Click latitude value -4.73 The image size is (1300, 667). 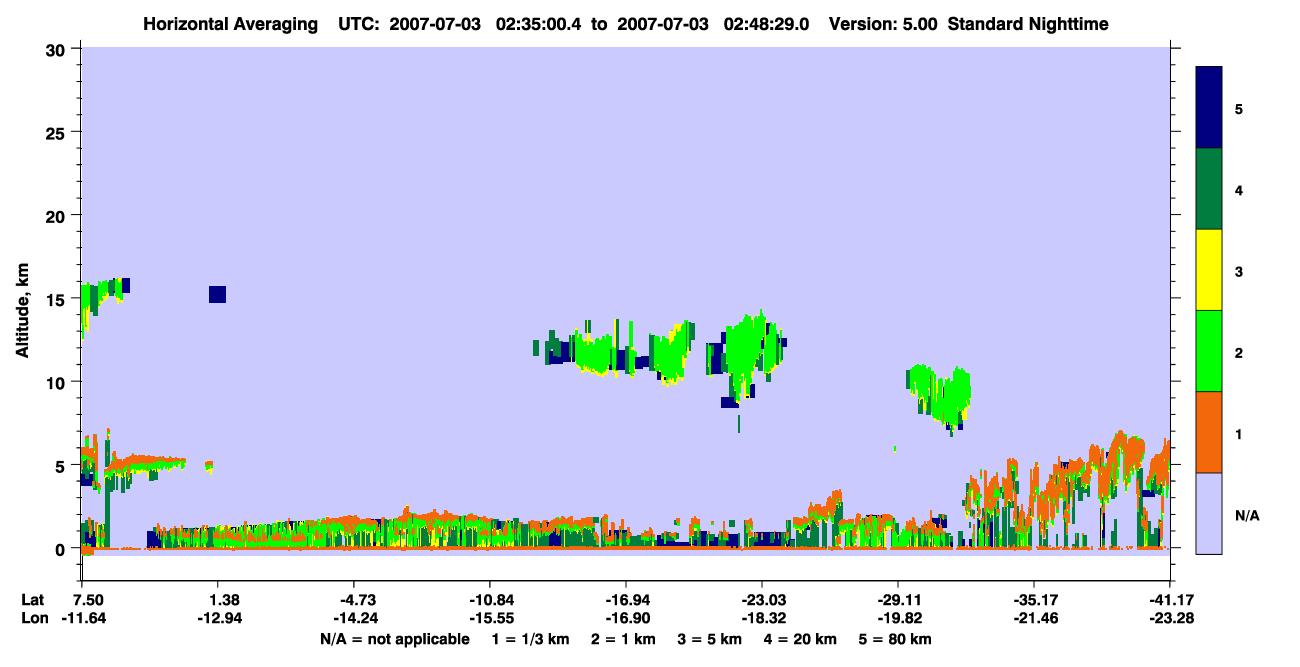(356, 600)
